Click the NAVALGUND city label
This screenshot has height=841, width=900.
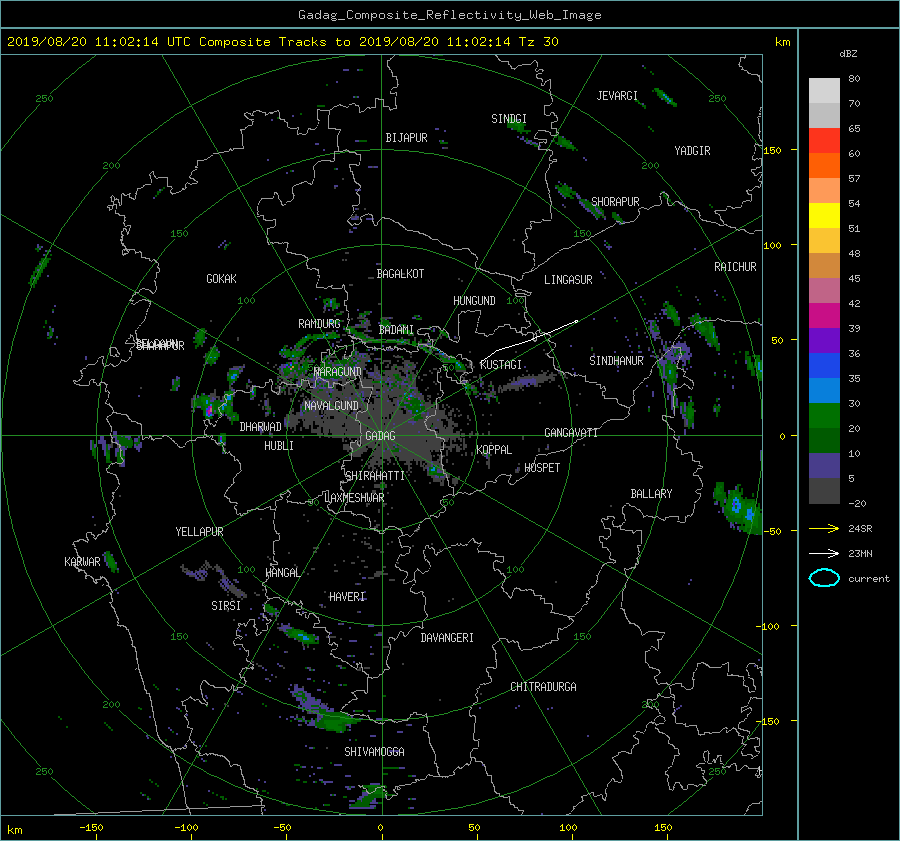(x=331, y=406)
